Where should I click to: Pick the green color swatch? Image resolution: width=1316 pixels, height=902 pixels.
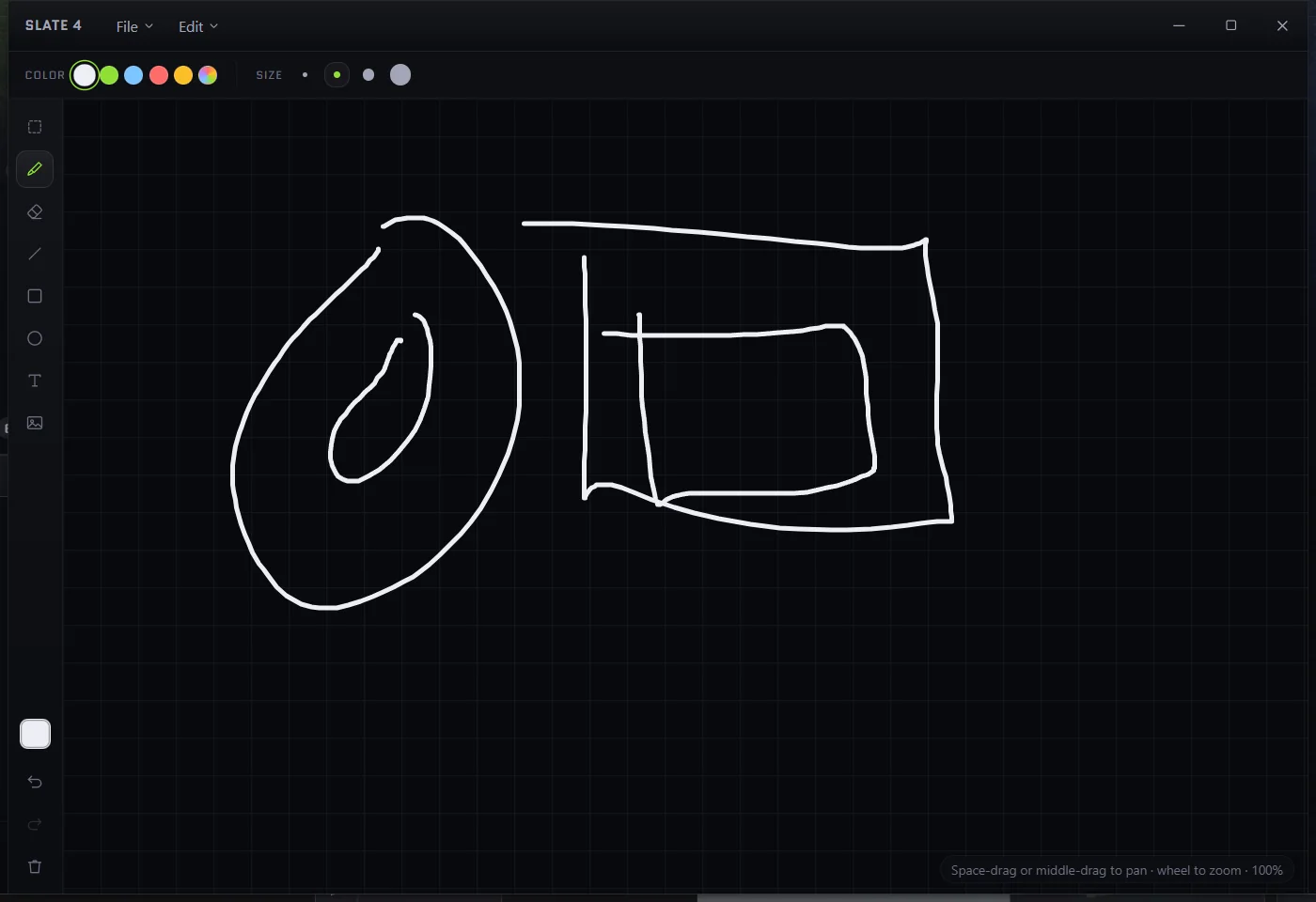pyautogui.click(x=109, y=75)
